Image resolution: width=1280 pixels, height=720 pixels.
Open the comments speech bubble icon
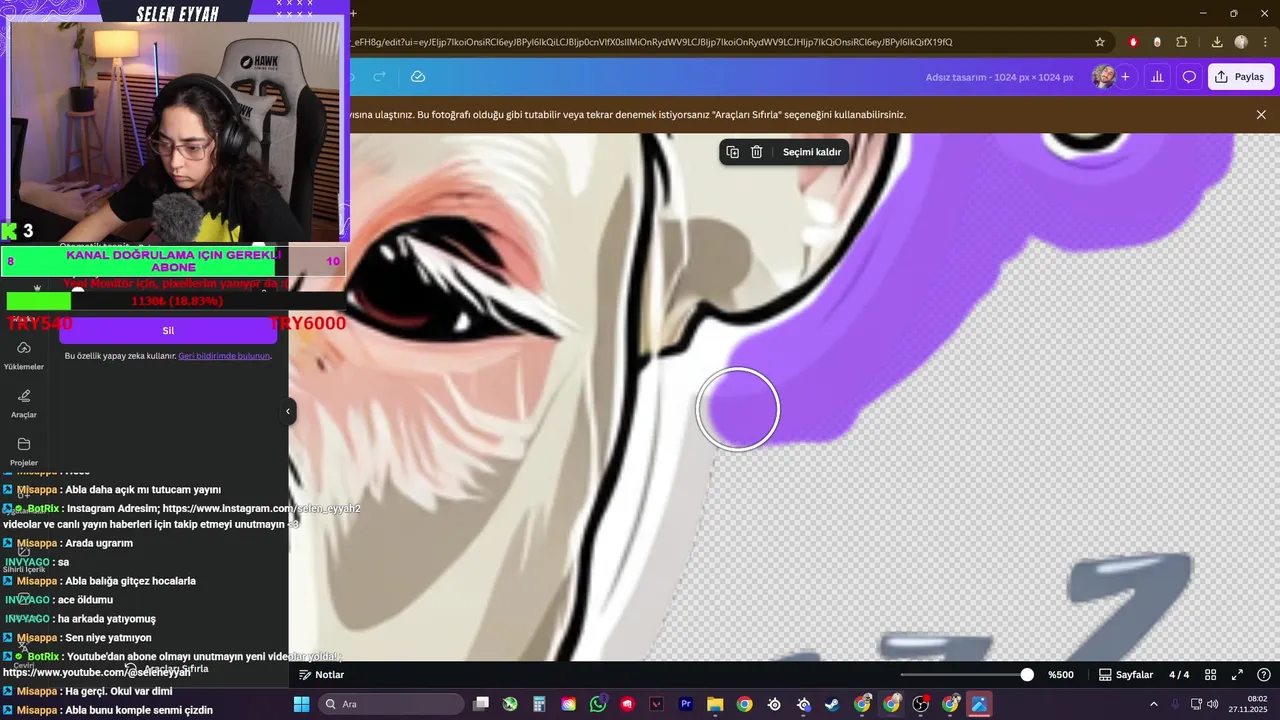[x=1189, y=77]
